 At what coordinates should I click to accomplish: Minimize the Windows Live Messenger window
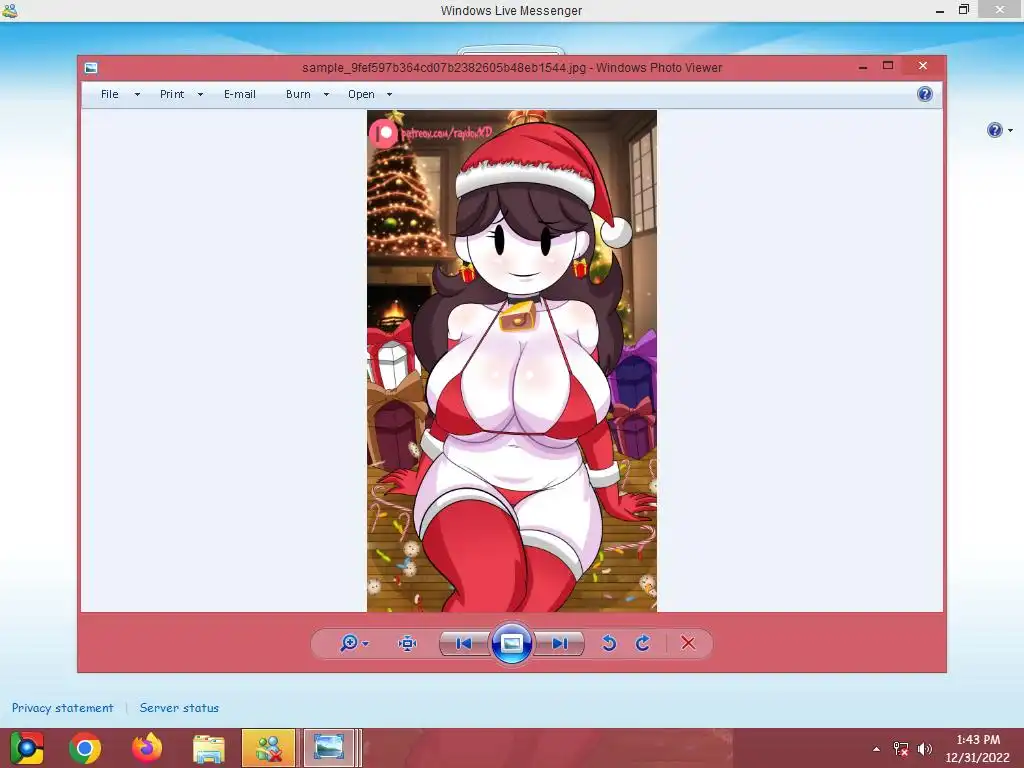(x=940, y=11)
